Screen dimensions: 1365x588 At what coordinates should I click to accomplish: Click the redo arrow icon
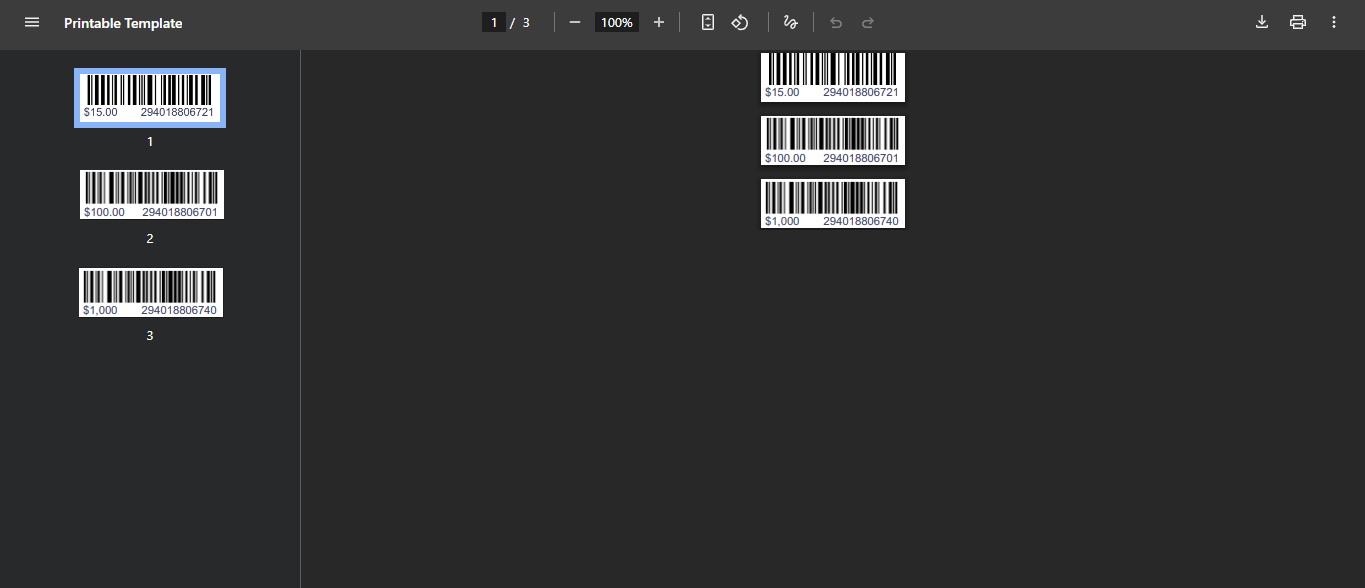(868, 22)
